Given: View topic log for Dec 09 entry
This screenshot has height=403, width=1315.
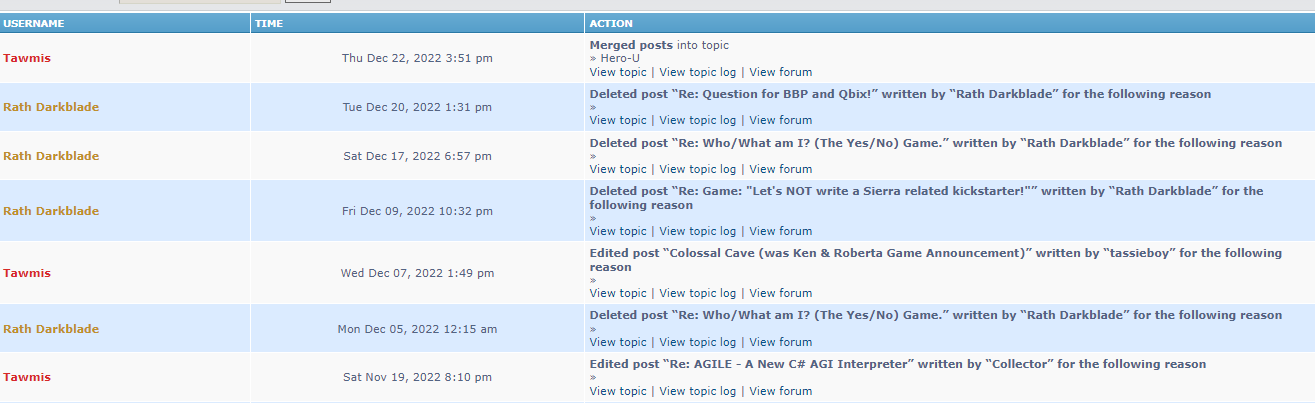Looking at the screenshot, I should point(697,231).
